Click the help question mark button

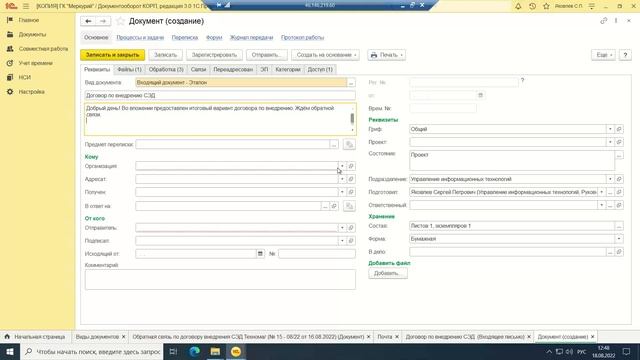pos(625,55)
